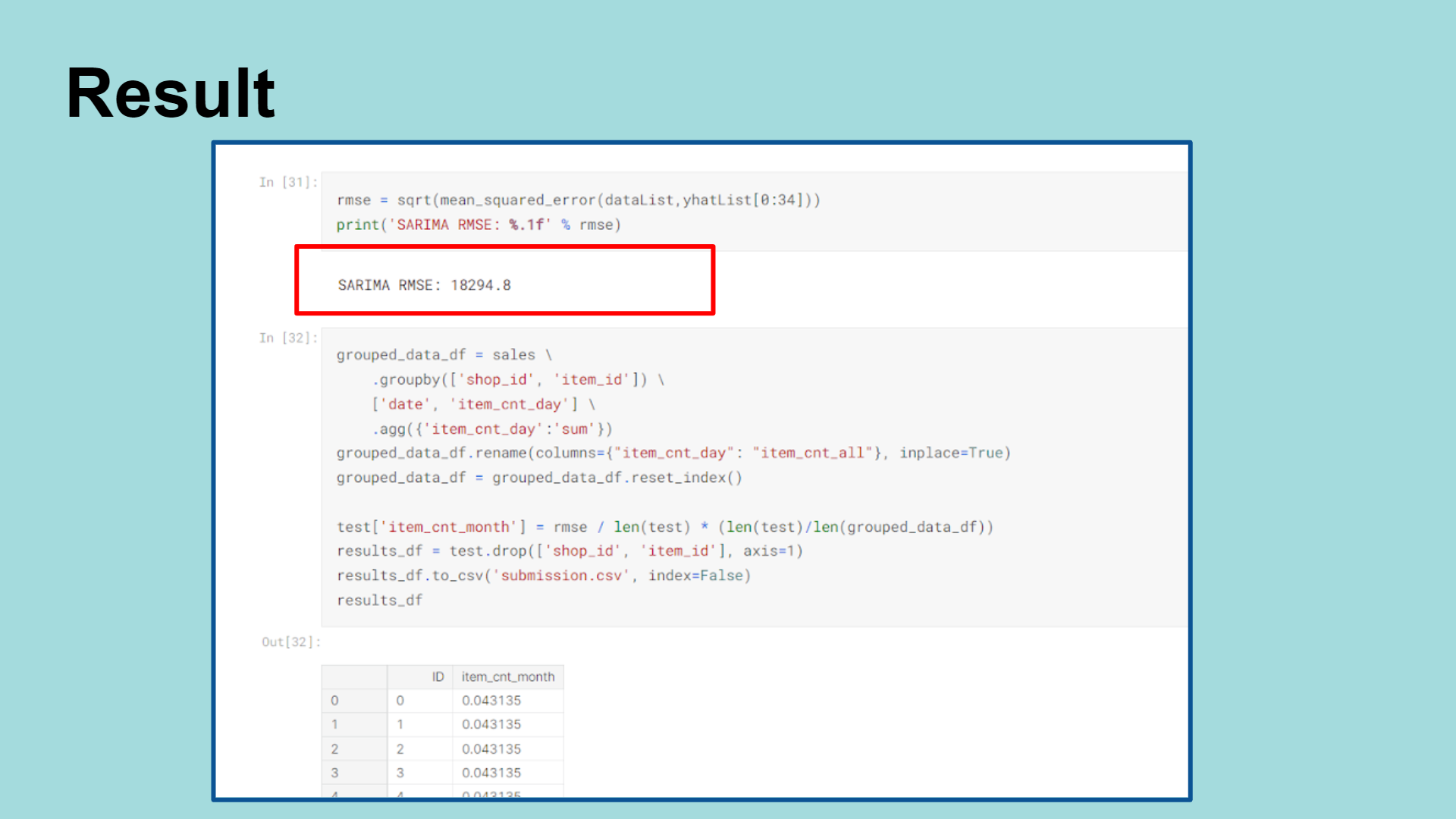Click the 'Out[32]:' output prompt
This screenshot has width=1456, height=819.
(290, 642)
